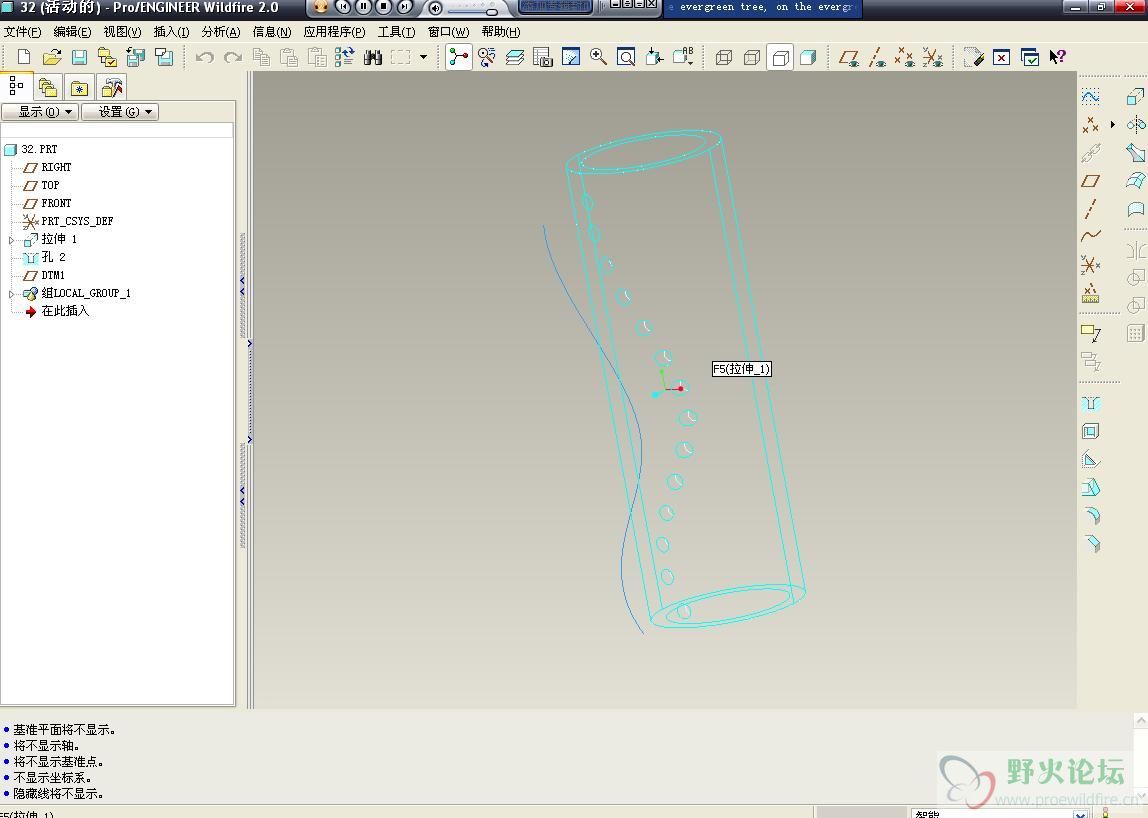This screenshot has height=818, width=1148.
Task: Click the context help pointer icon
Action: [1057, 57]
